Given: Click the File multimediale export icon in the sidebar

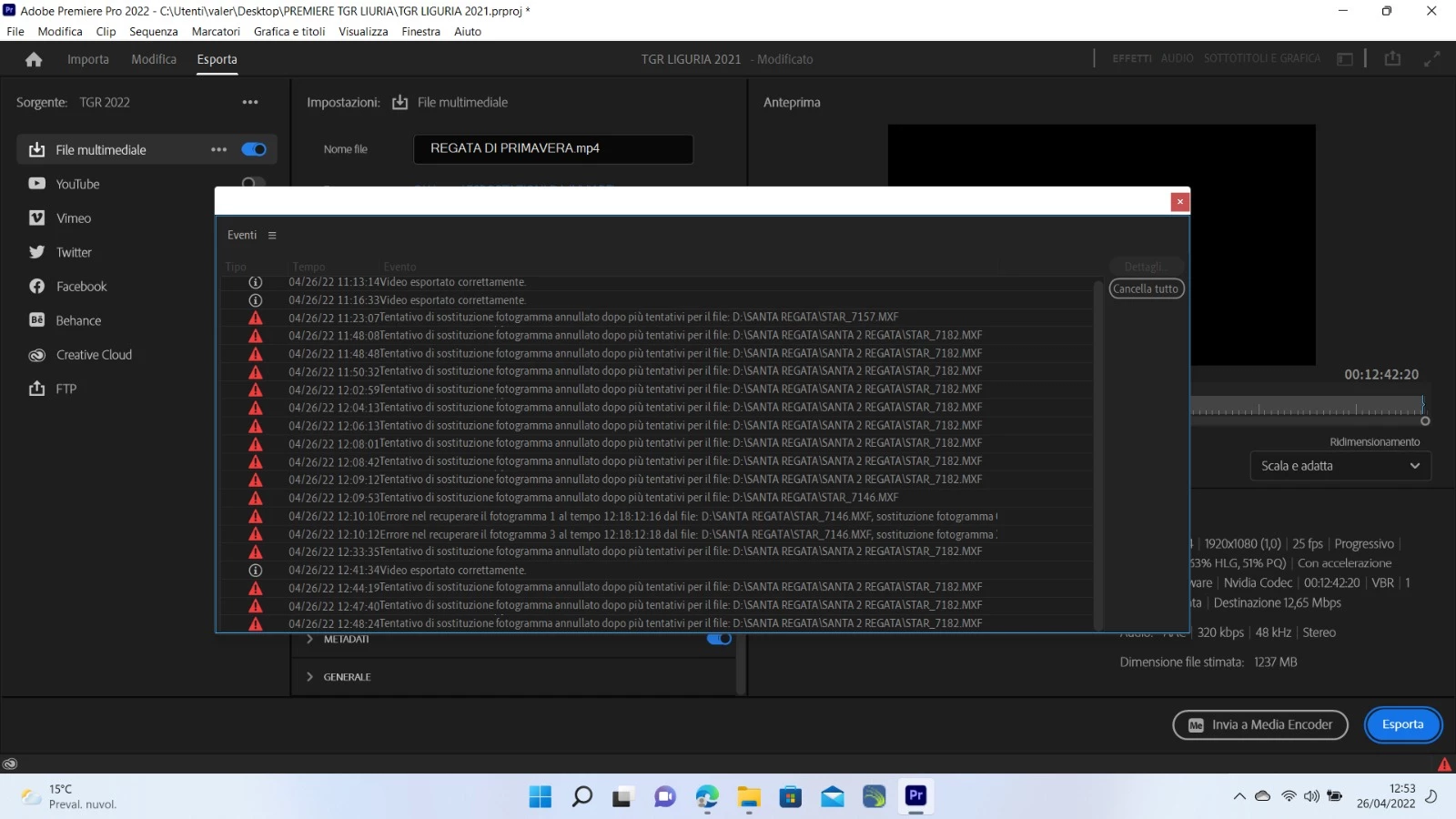Looking at the screenshot, I should 36,149.
